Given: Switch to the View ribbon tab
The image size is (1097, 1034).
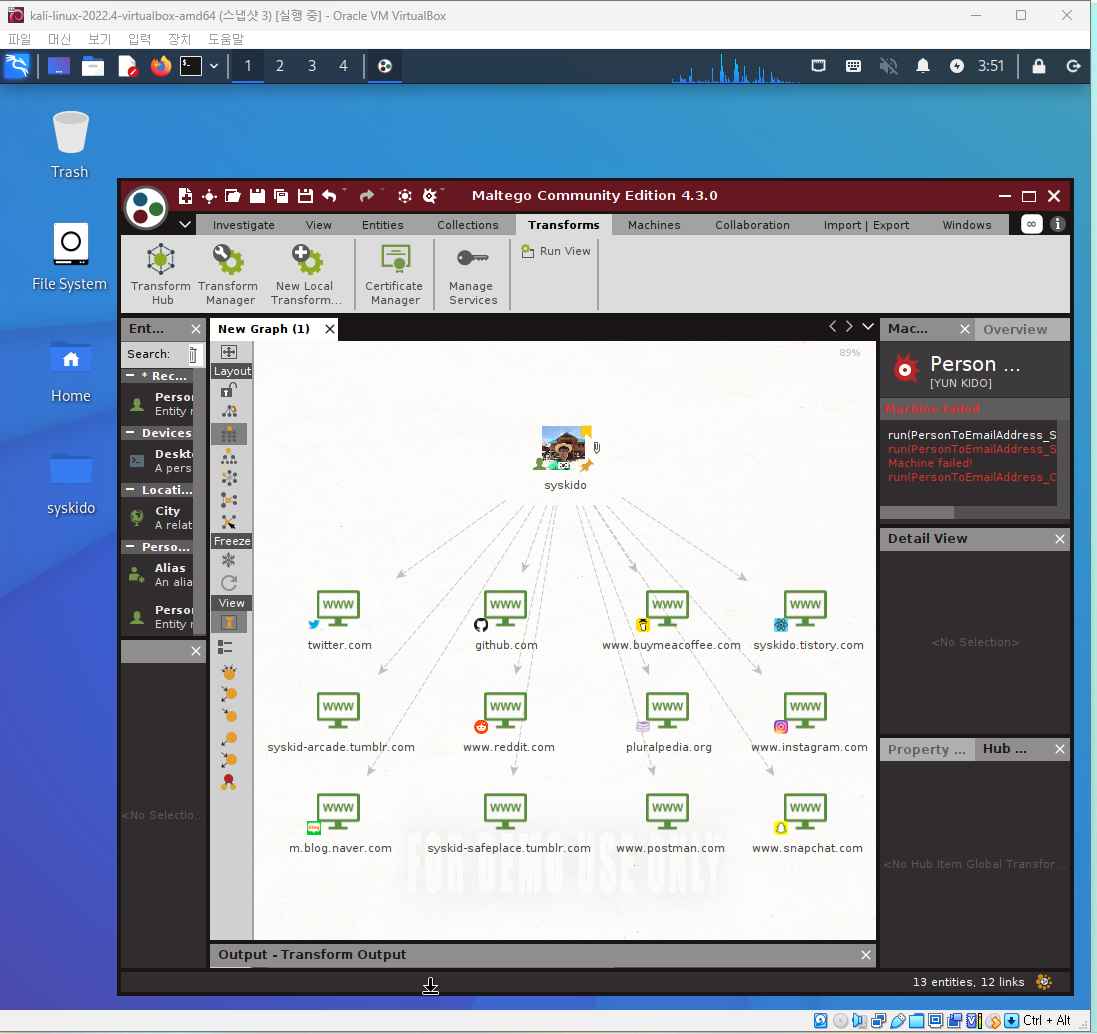Looking at the screenshot, I should point(318,225).
